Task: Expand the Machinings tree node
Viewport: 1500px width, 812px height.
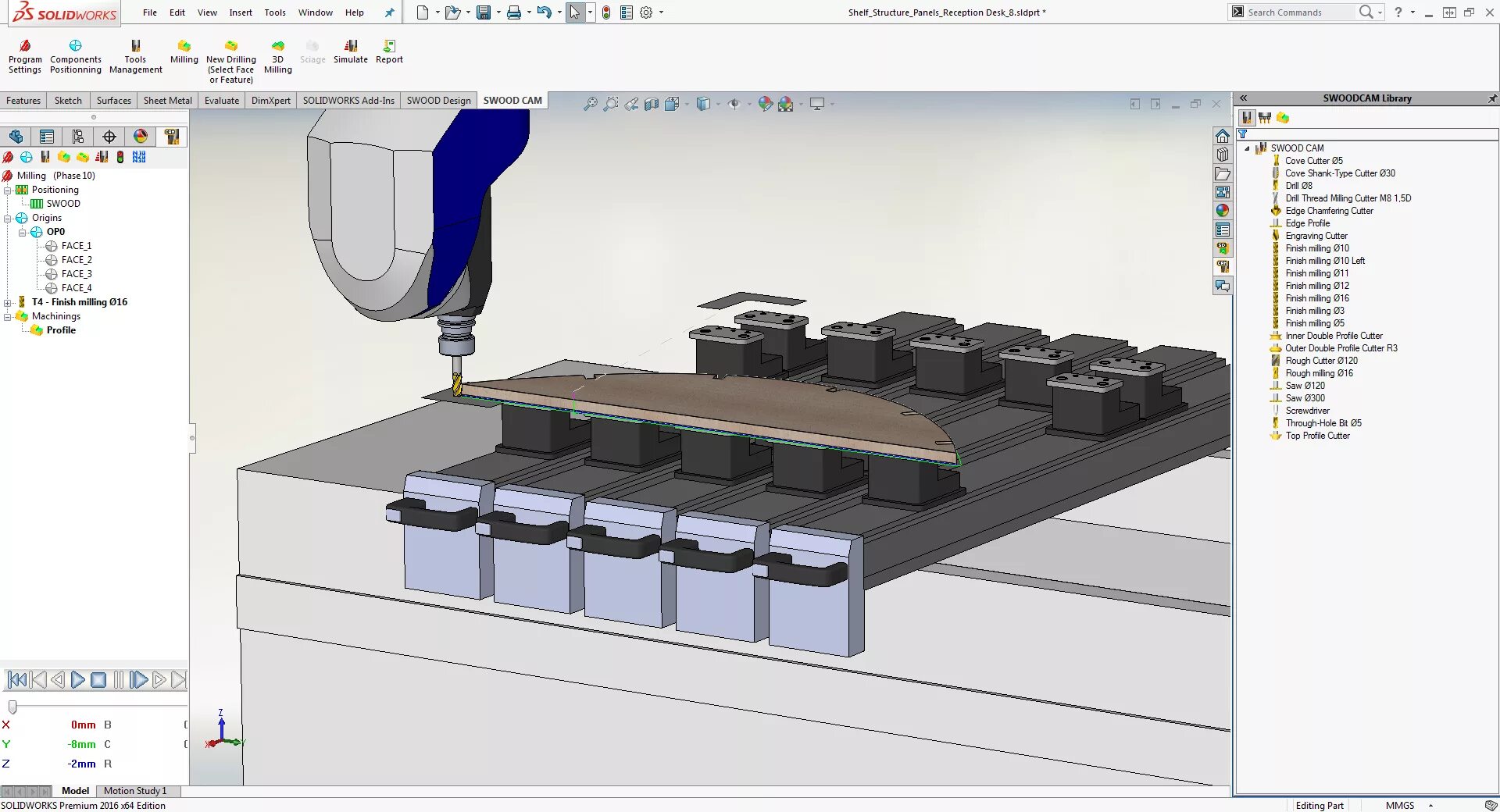Action: click(x=8, y=316)
